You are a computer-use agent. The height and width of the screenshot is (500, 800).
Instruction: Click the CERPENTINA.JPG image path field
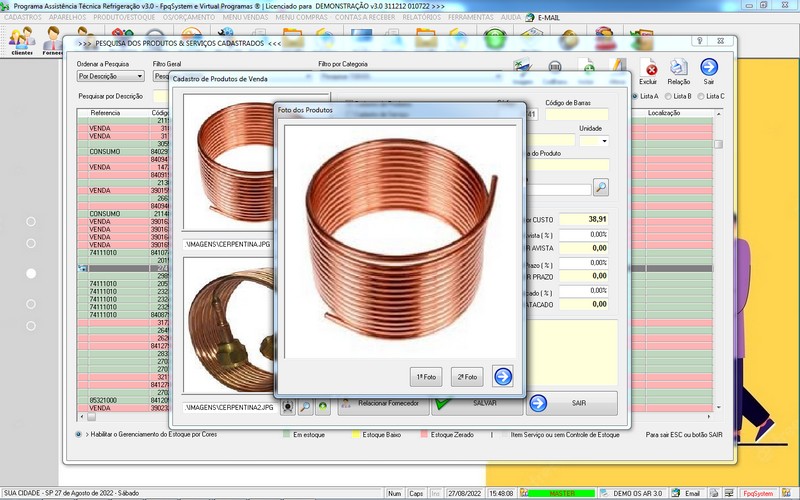[228, 244]
